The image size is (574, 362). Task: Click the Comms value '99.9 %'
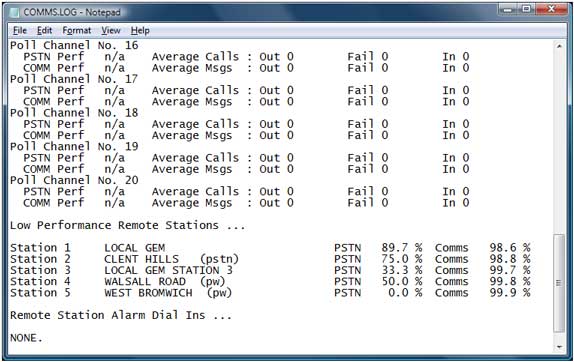pos(510,293)
